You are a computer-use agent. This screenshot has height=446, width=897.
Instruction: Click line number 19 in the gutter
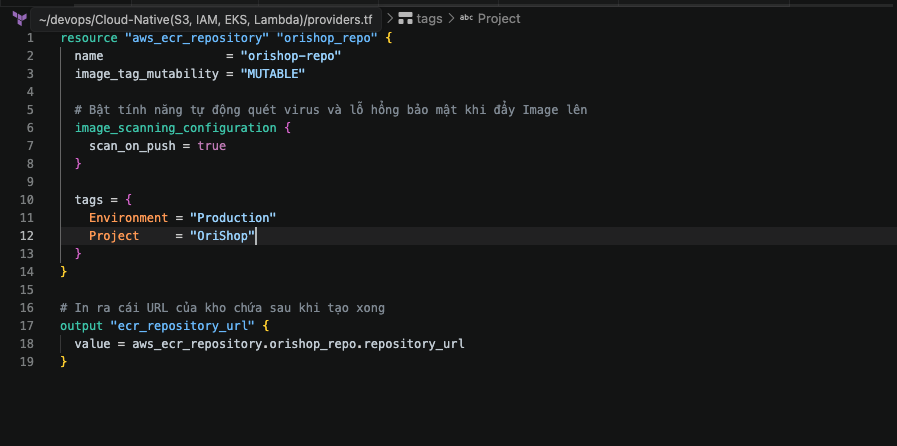27,362
